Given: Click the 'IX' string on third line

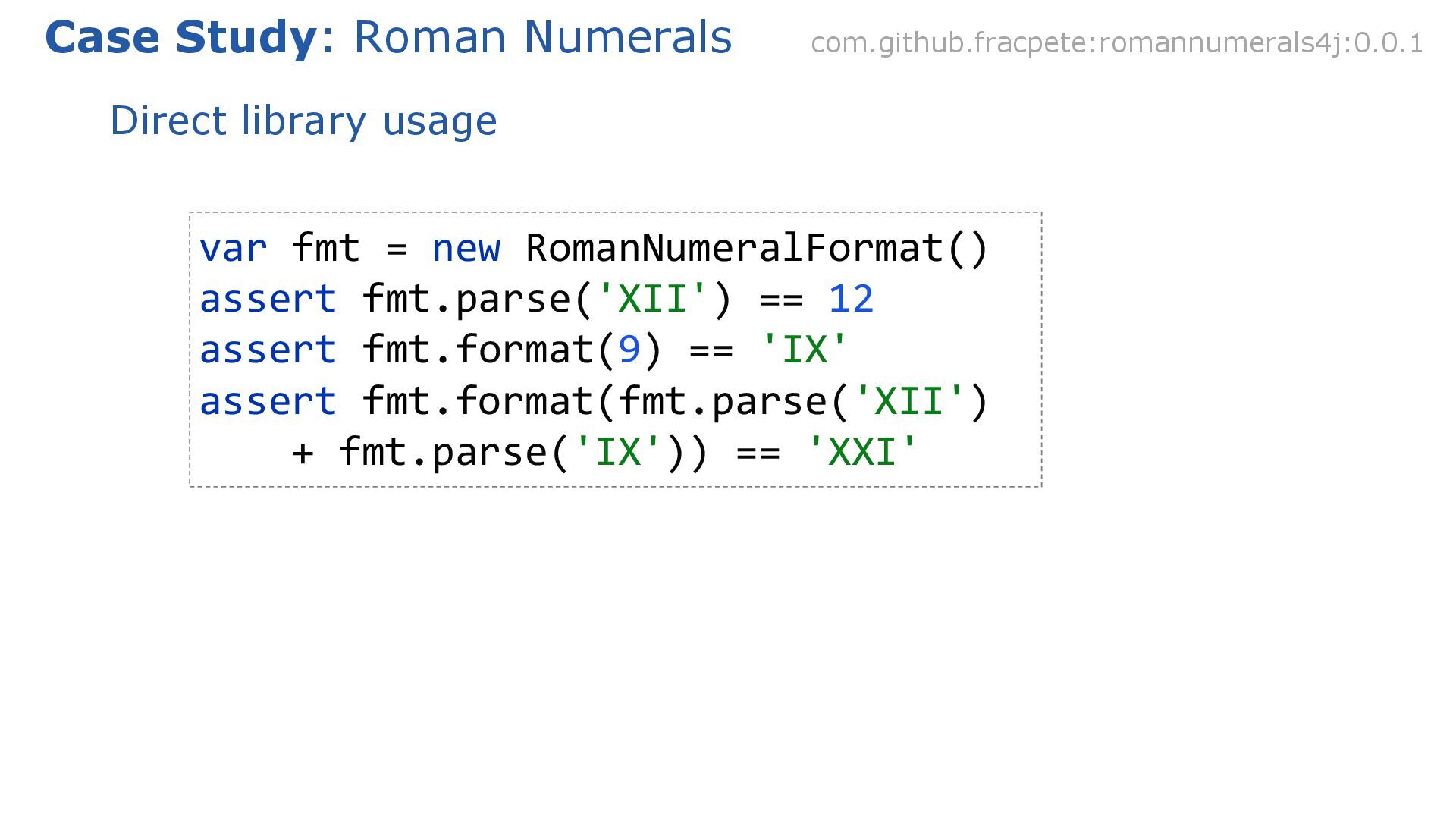Looking at the screenshot, I should coord(803,350).
